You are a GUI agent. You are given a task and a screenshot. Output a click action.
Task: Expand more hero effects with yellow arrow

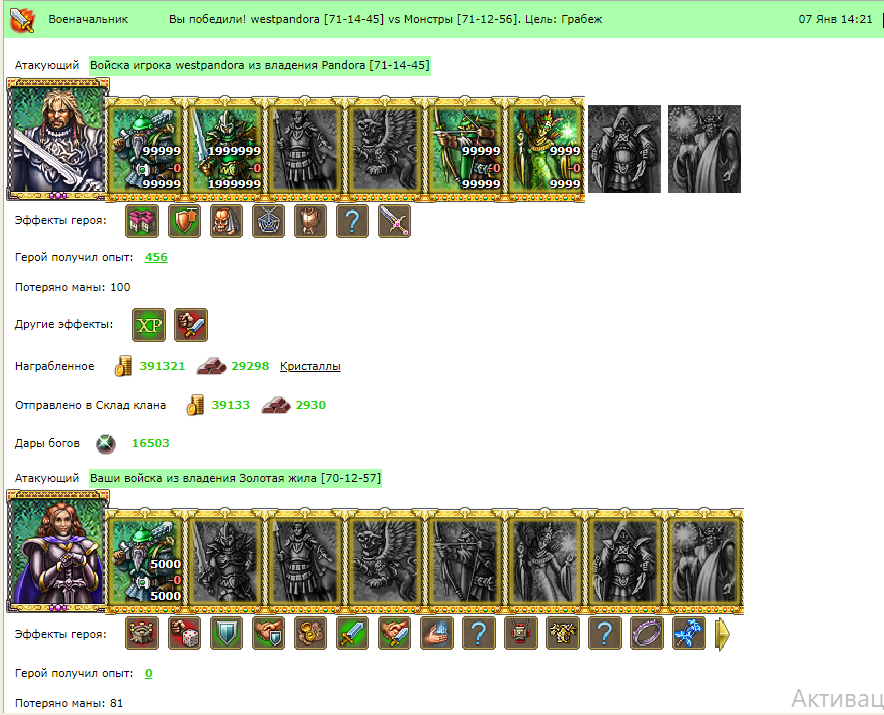(x=722, y=634)
